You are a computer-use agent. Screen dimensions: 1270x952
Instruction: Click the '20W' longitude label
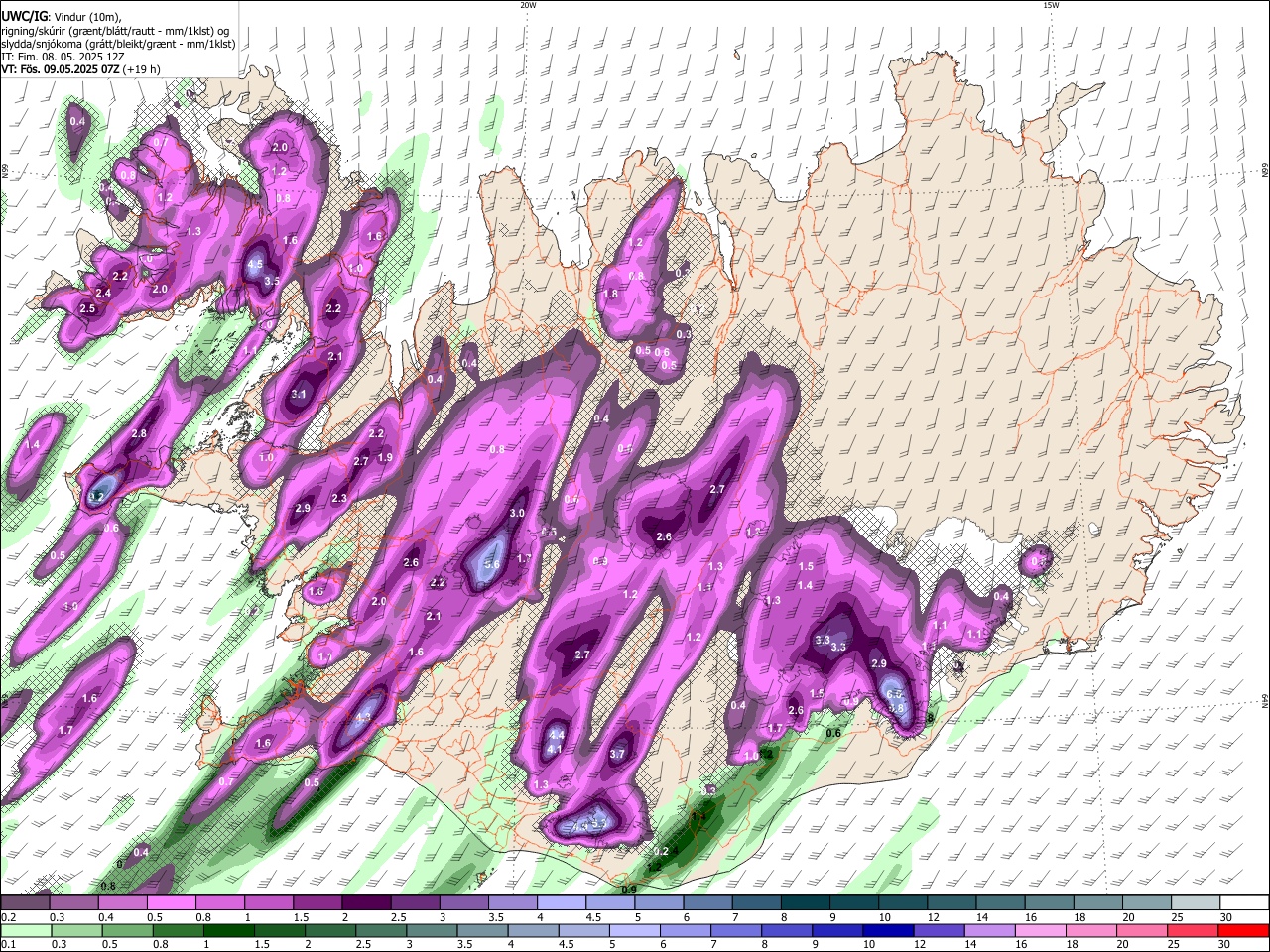[528, 5]
